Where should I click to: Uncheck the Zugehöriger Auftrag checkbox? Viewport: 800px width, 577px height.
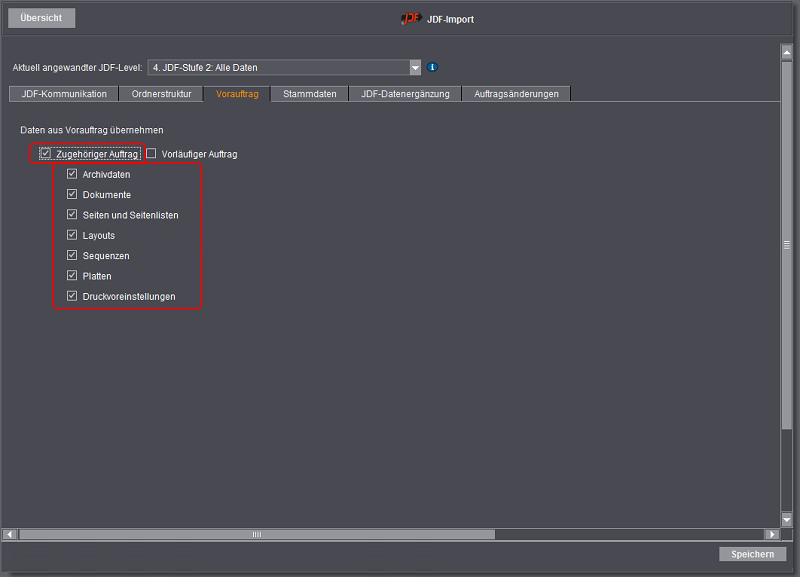click(46, 154)
